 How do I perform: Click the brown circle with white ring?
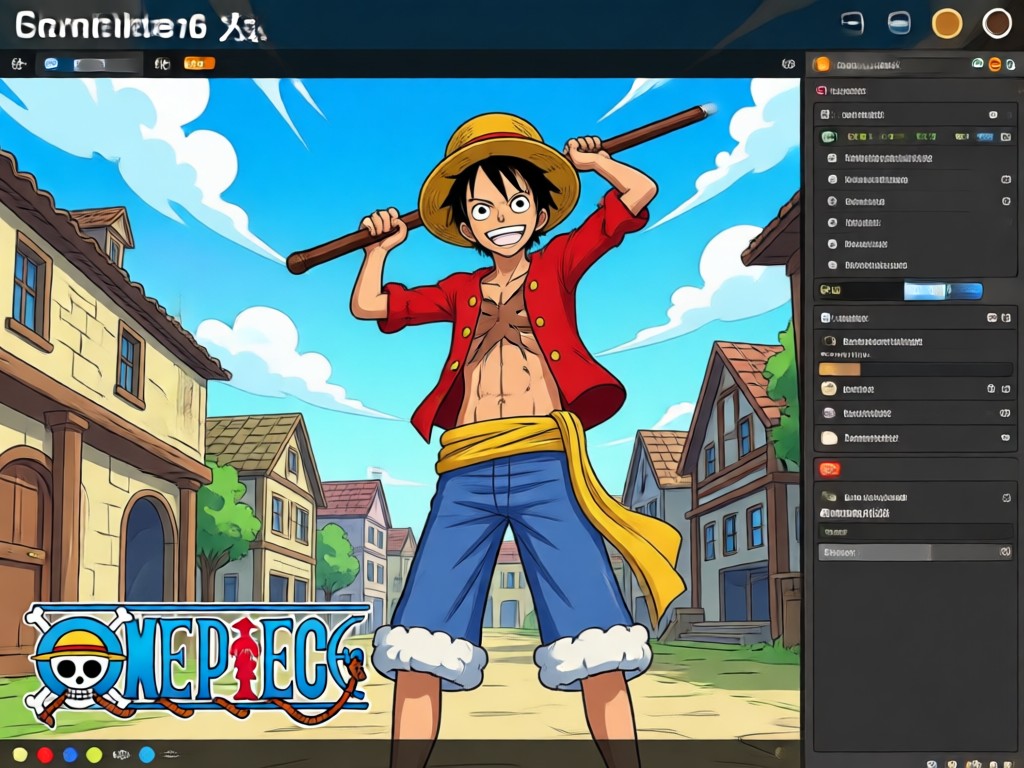tap(997, 24)
